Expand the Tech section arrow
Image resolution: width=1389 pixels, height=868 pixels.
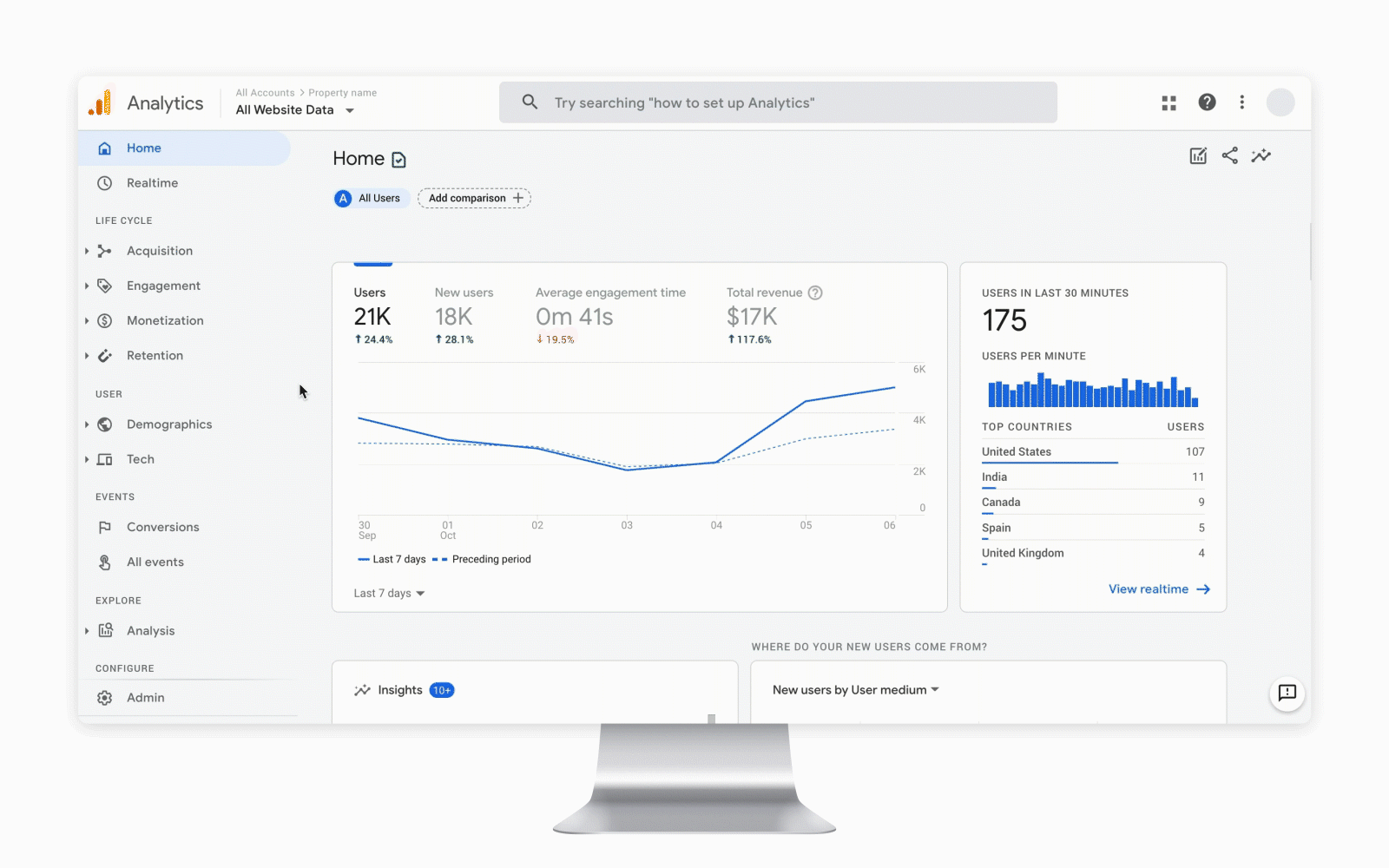(x=87, y=459)
